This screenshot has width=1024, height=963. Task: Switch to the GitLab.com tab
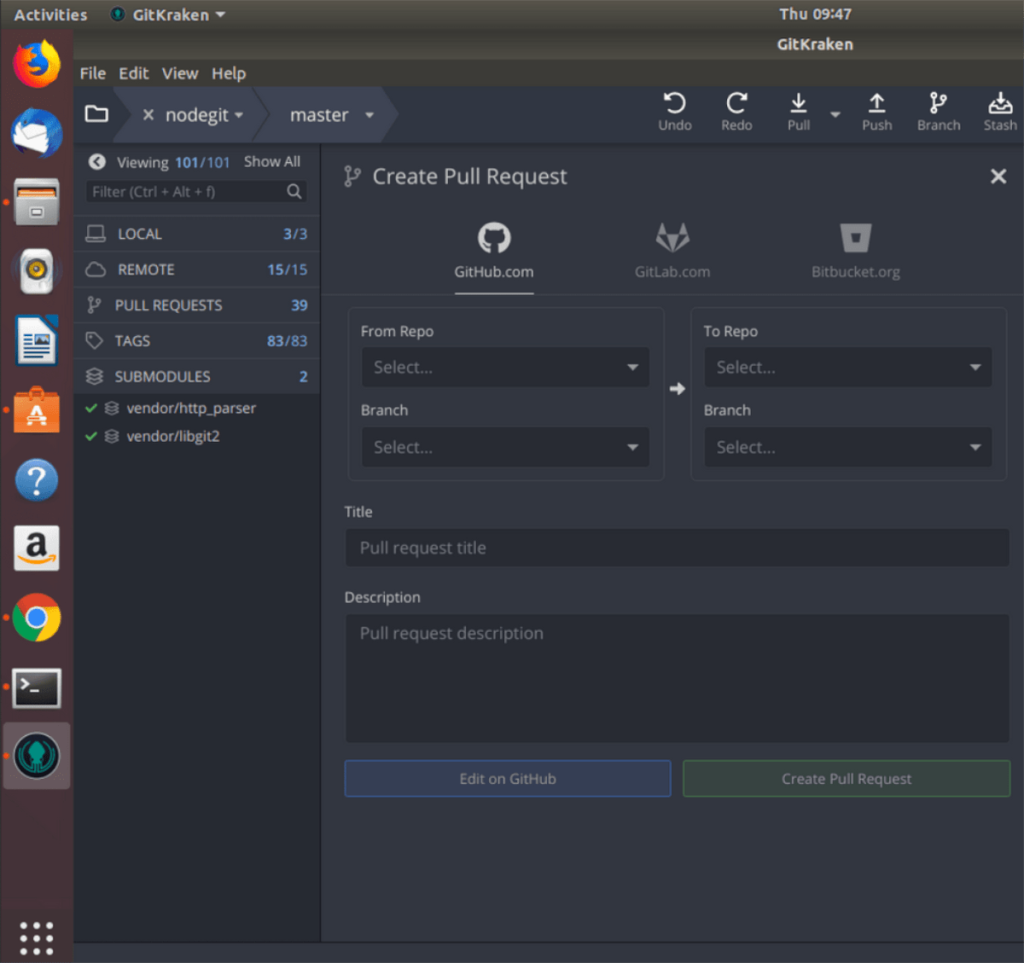pyautogui.click(x=672, y=248)
